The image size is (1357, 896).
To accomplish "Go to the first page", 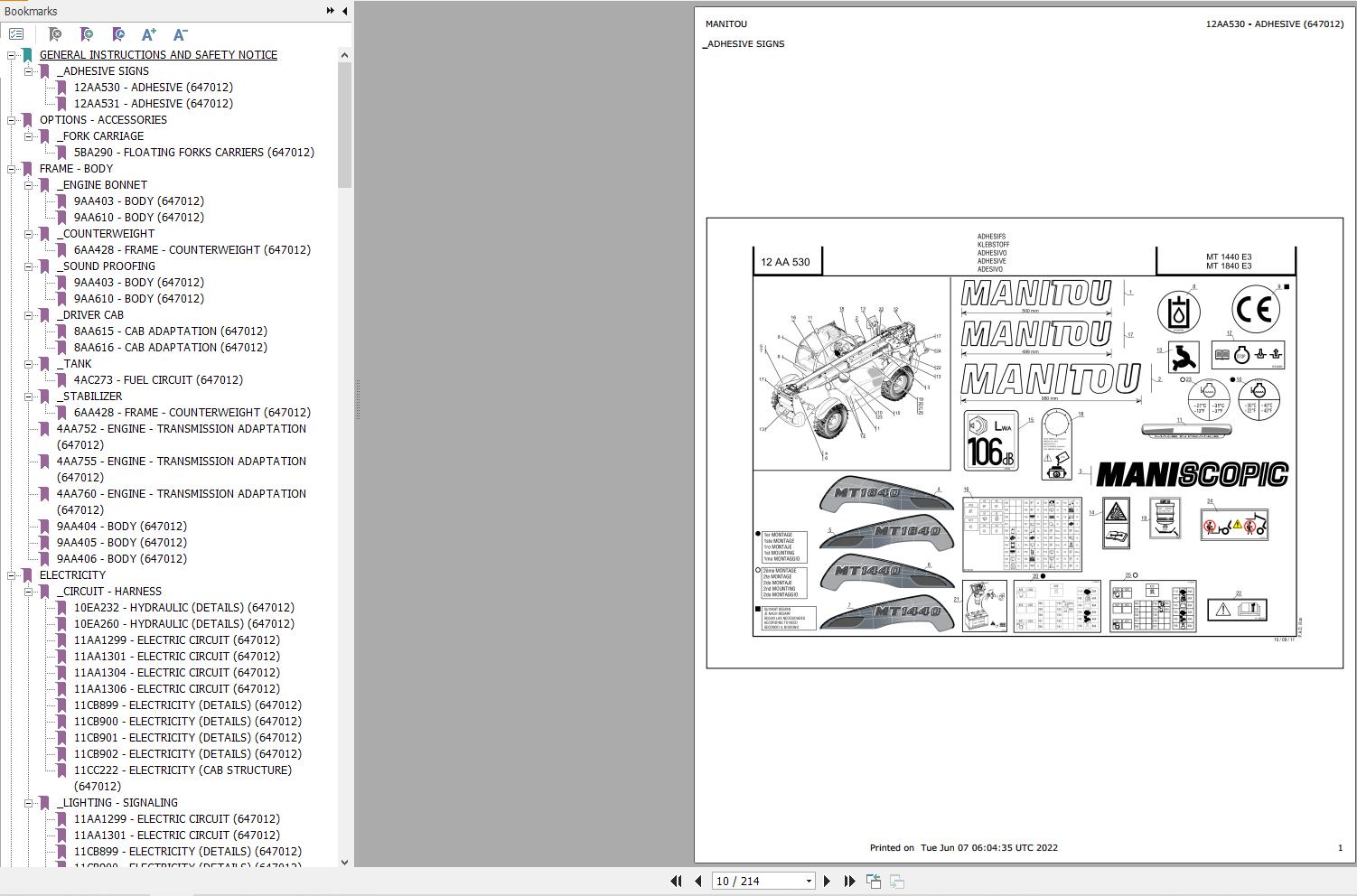I will pos(676,881).
